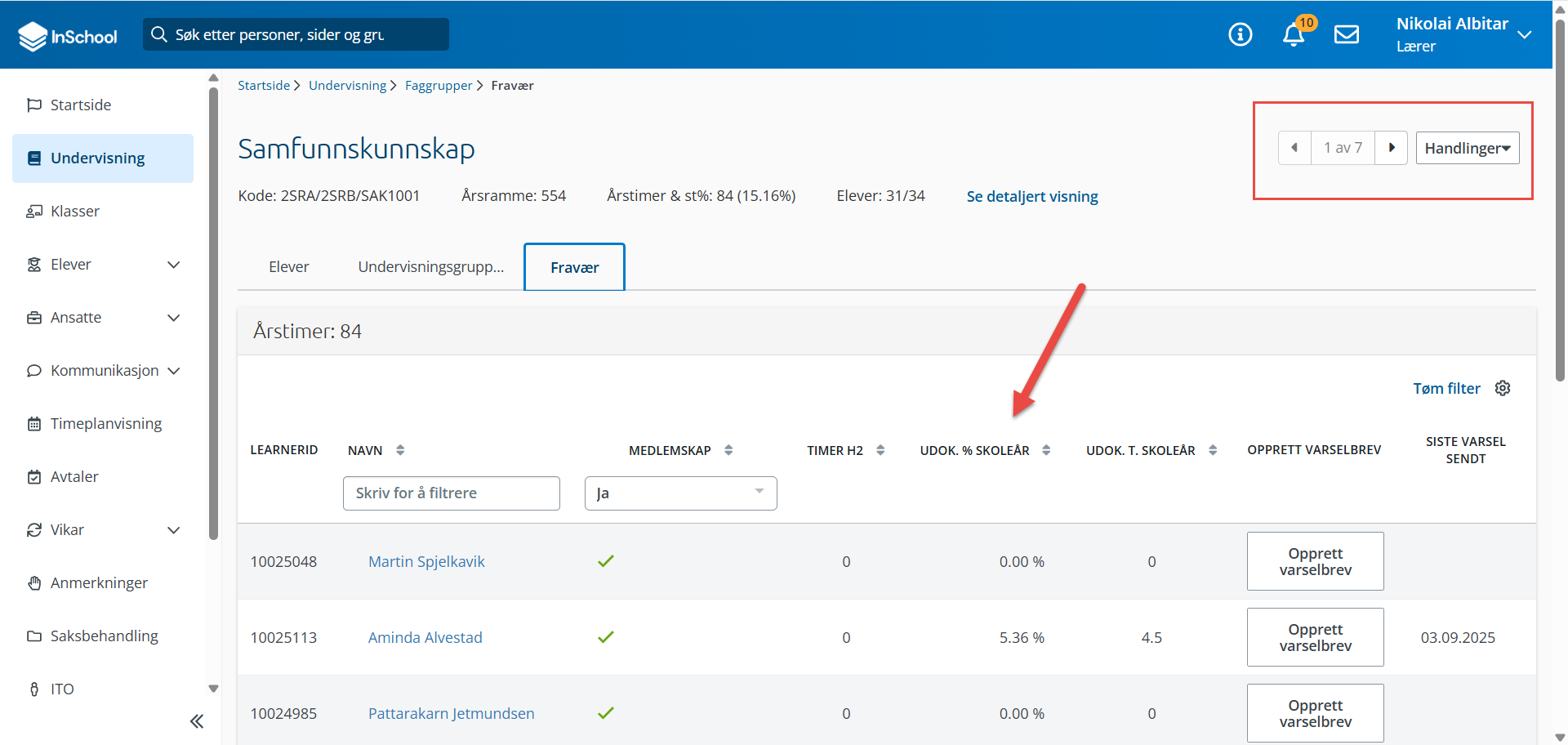The image size is (1568, 745).
Task: Create warning letter for Martin Spjelkavik
Action: [x=1315, y=561]
